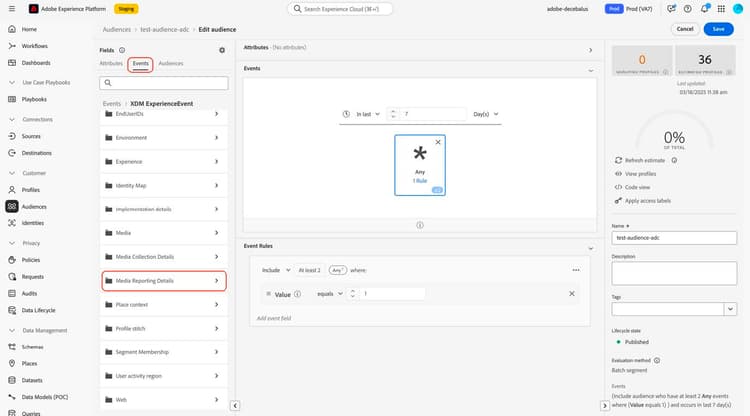Open the 1 Rule link on Any card
The image size is (750, 416).
pos(420,181)
